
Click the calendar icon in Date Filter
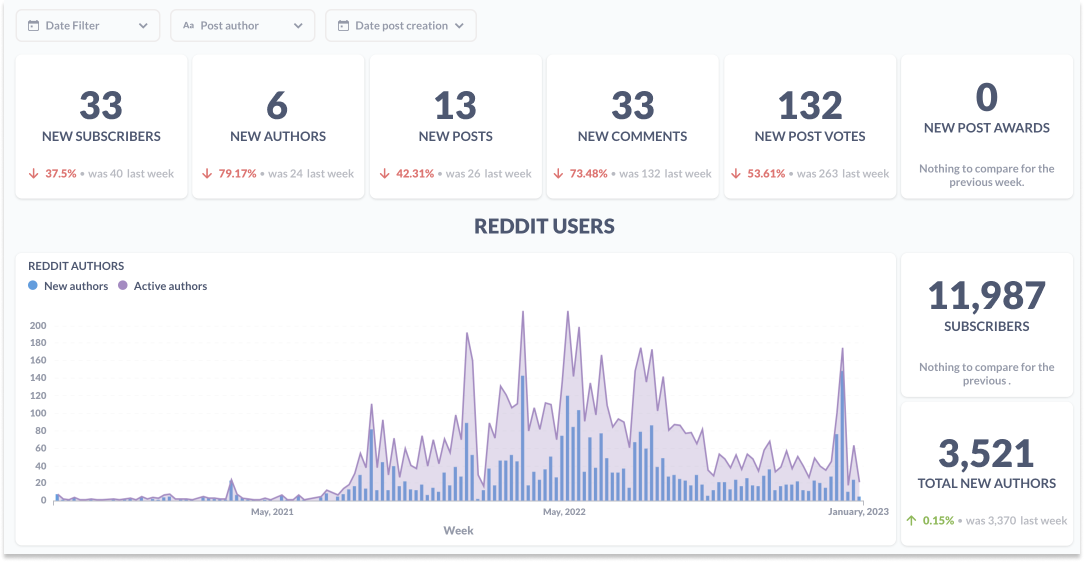pyautogui.click(x=33, y=26)
